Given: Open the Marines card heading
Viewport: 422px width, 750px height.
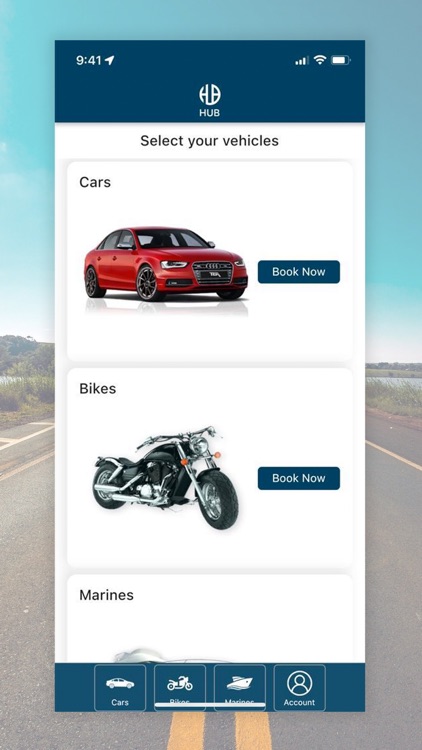Looking at the screenshot, I should pyautogui.click(x=106, y=595).
